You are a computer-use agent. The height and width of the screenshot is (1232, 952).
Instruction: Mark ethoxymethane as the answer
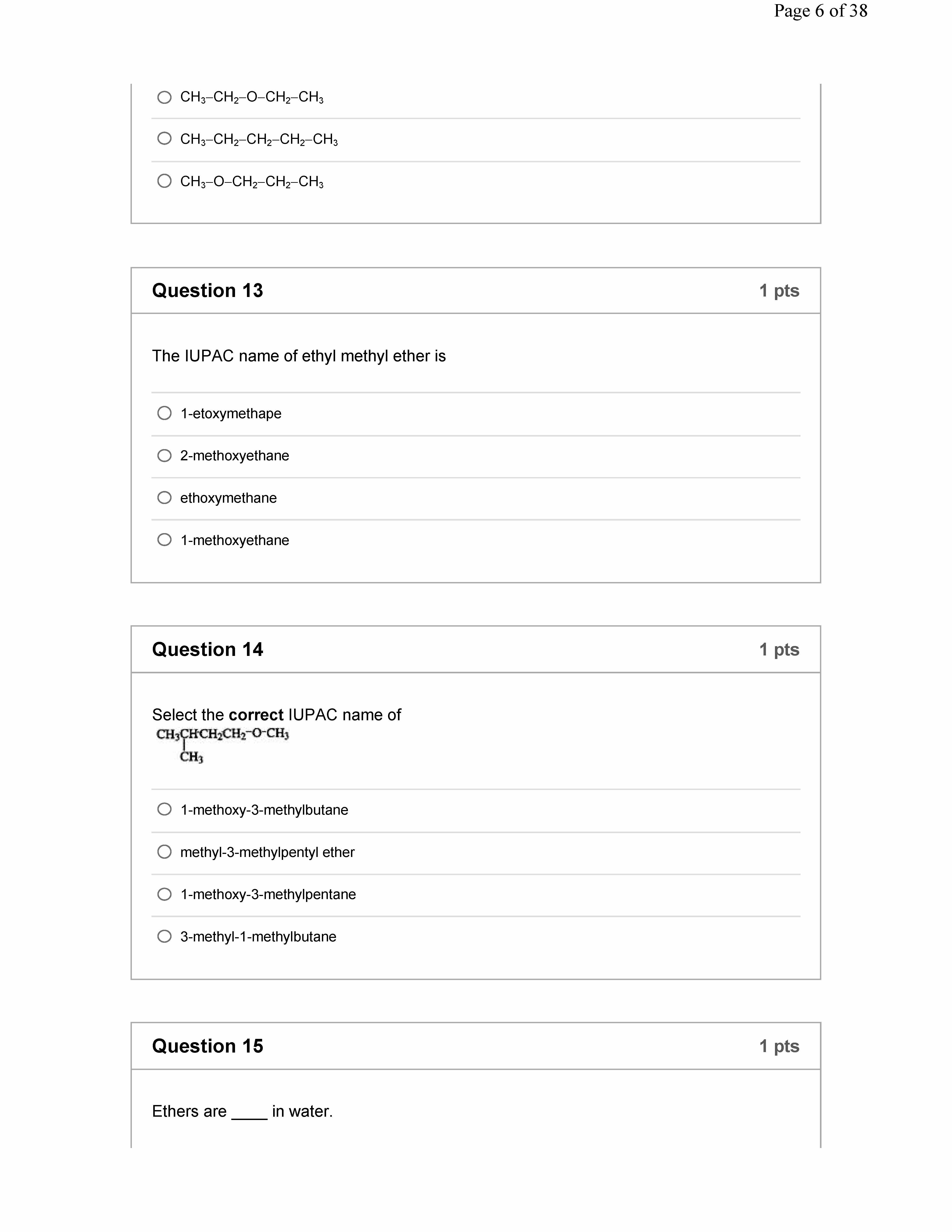164,498
